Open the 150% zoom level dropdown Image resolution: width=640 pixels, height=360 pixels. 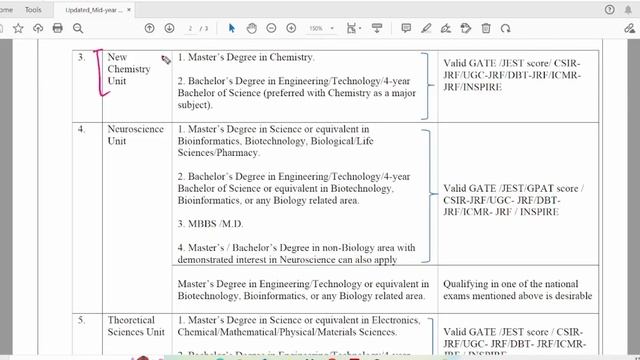pyautogui.click(x=322, y=29)
